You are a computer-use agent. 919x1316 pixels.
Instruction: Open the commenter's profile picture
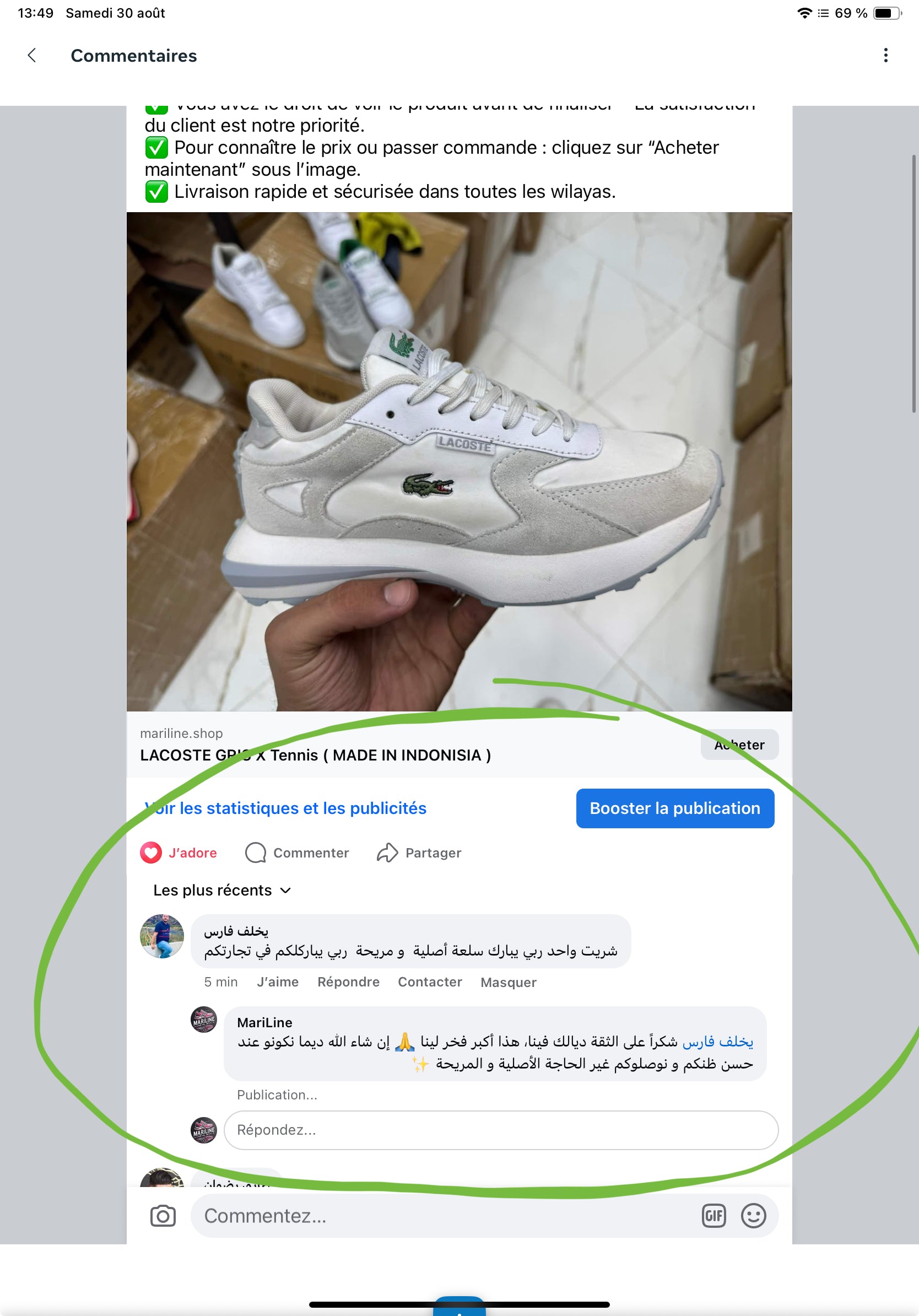[x=162, y=936]
